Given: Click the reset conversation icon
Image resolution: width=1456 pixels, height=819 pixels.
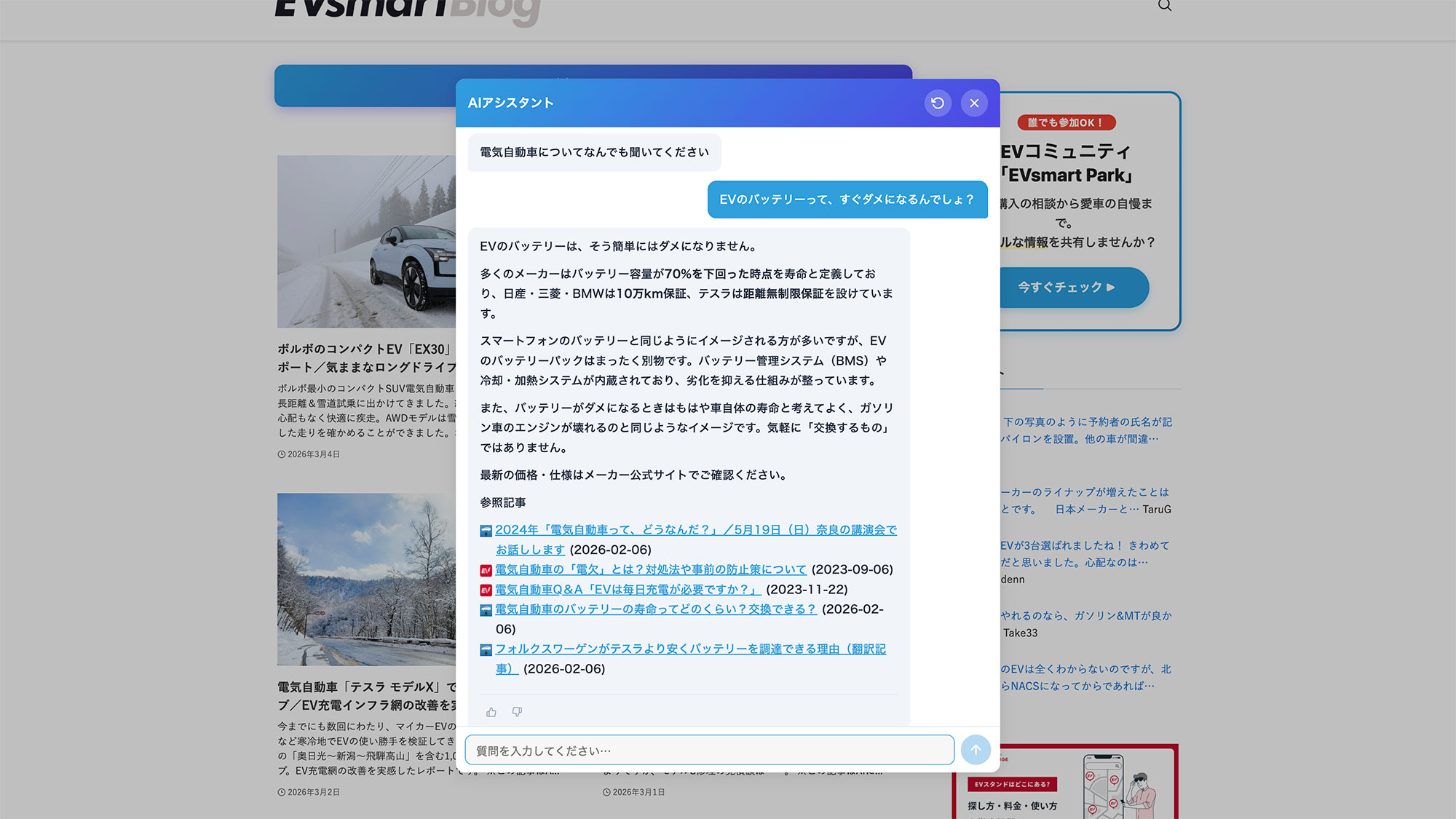Looking at the screenshot, I should [938, 103].
